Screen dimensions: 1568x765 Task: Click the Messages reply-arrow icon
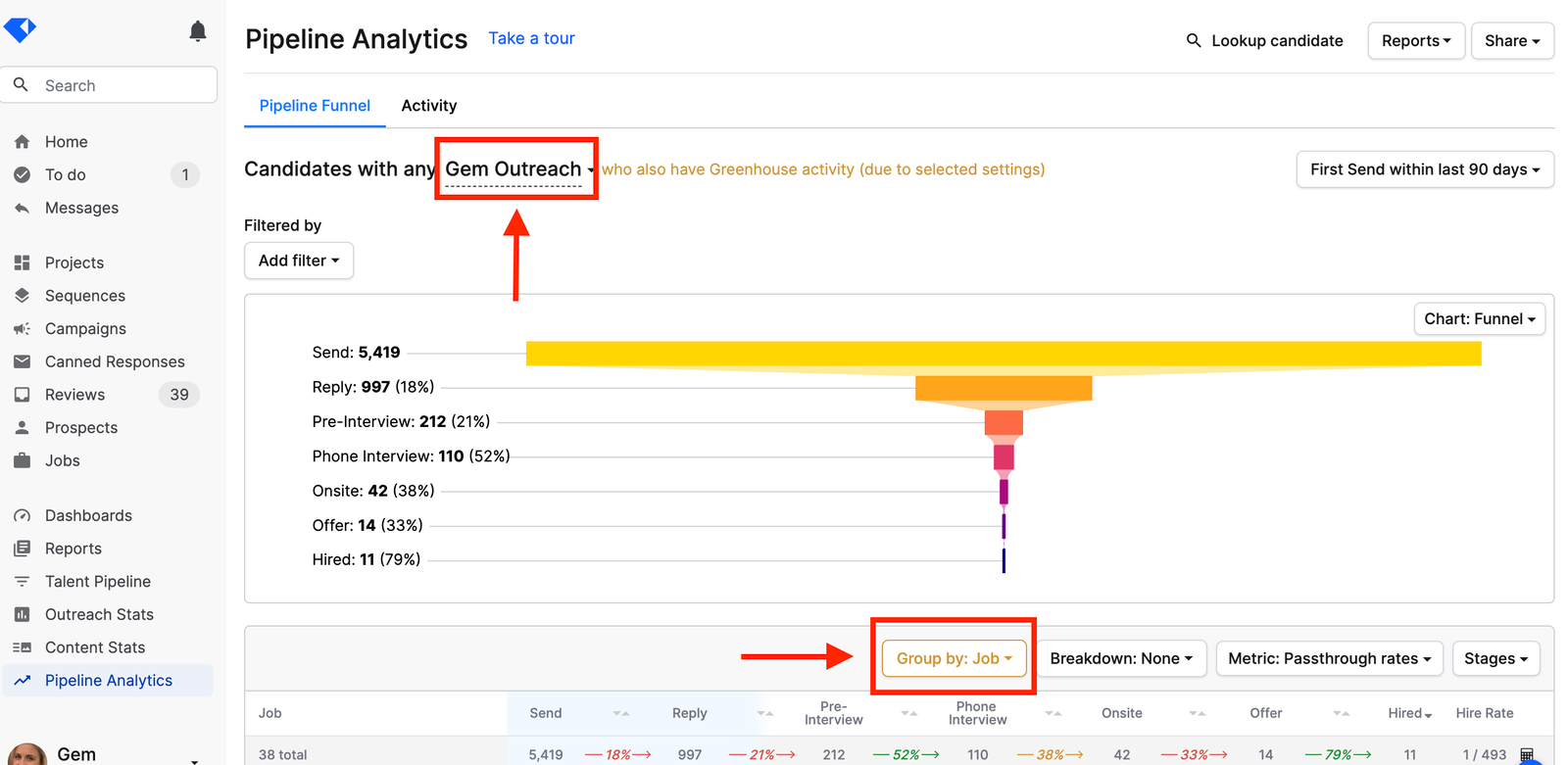(22, 208)
